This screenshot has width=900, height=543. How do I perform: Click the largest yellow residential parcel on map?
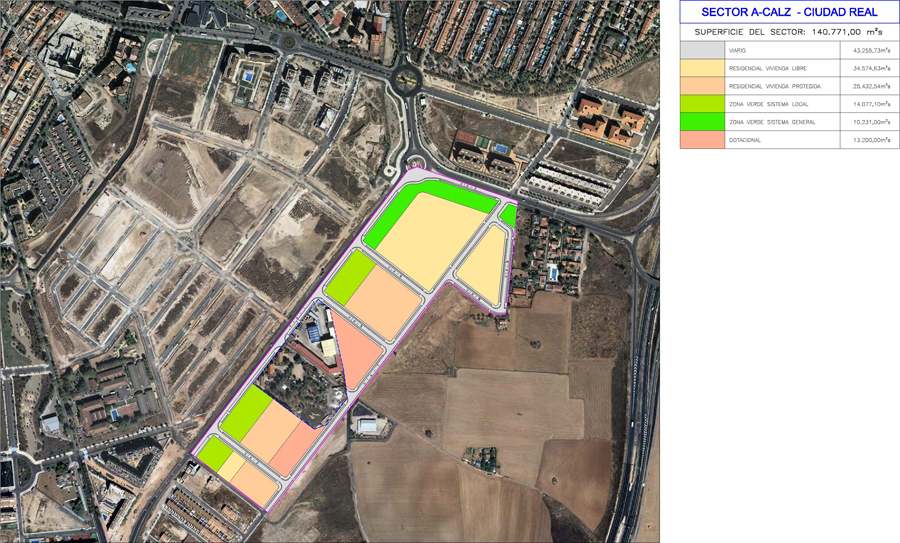click(x=432, y=238)
